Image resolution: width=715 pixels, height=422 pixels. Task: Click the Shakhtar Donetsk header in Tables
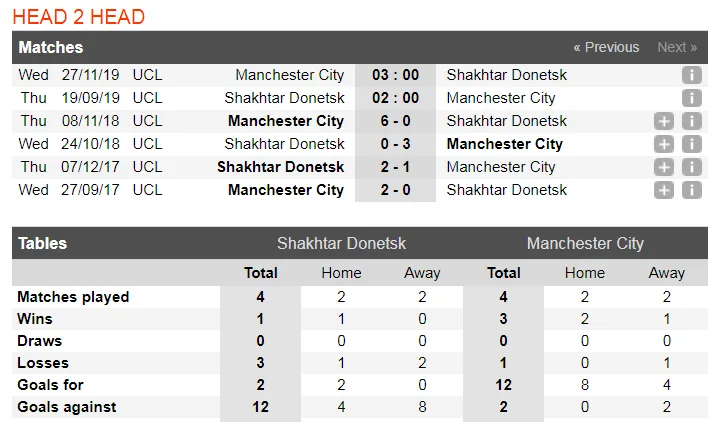(341, 244)
